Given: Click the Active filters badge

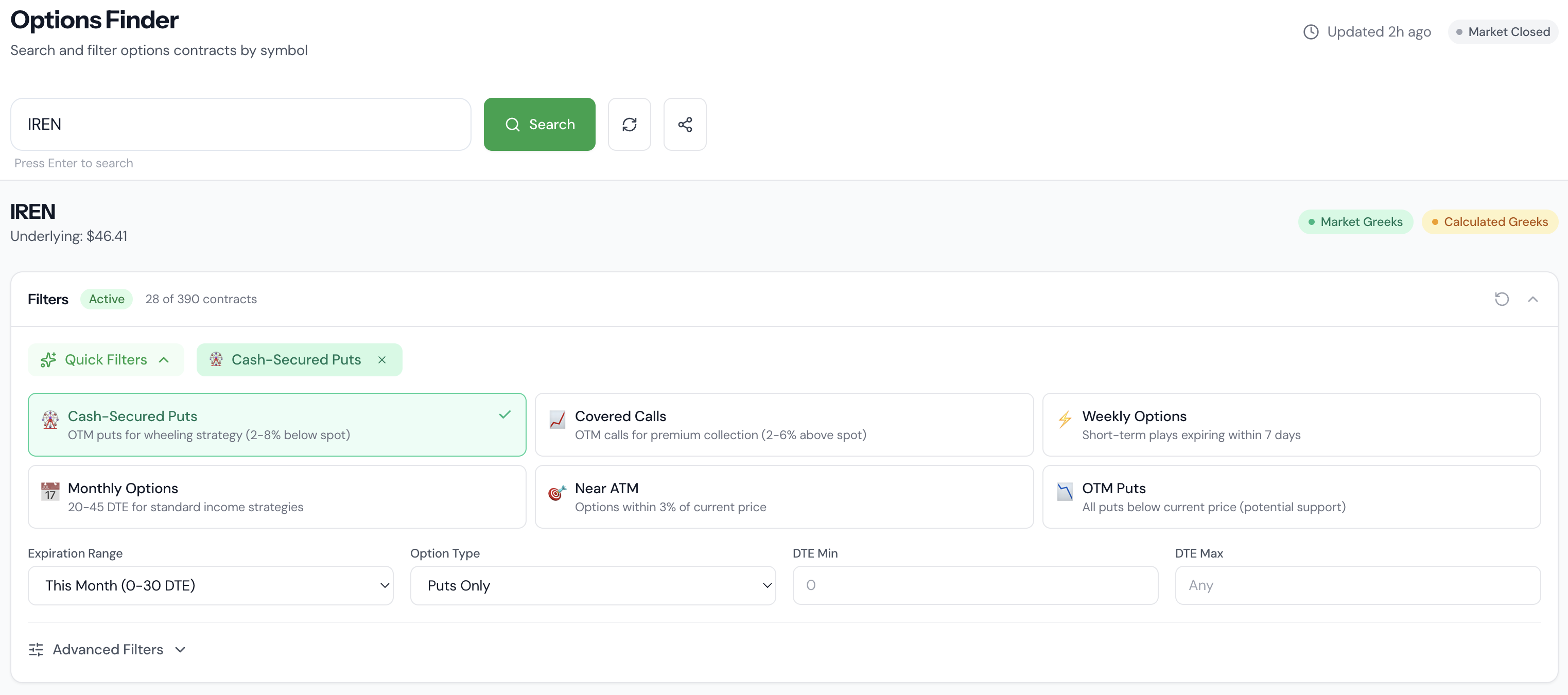Looking at the screenshot, I should (x=107, y=299).
